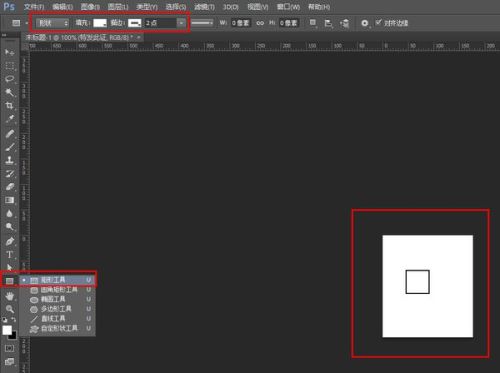The width and height of the screenshot is (500, 373).
Task: Click the shape height H input field
Action: (289, 23)
